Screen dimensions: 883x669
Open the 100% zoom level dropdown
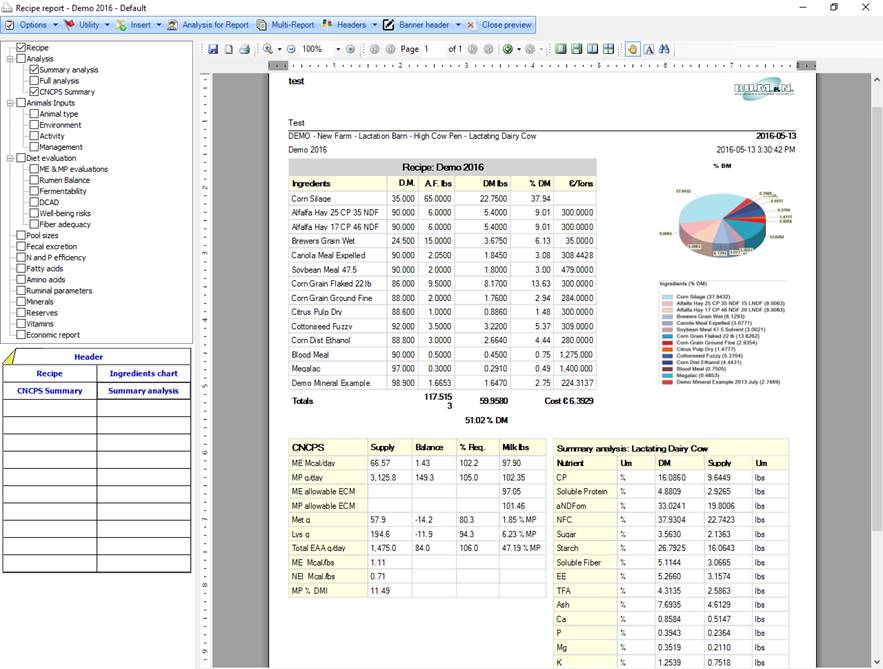pyautogui.click(x=338, y=50)
